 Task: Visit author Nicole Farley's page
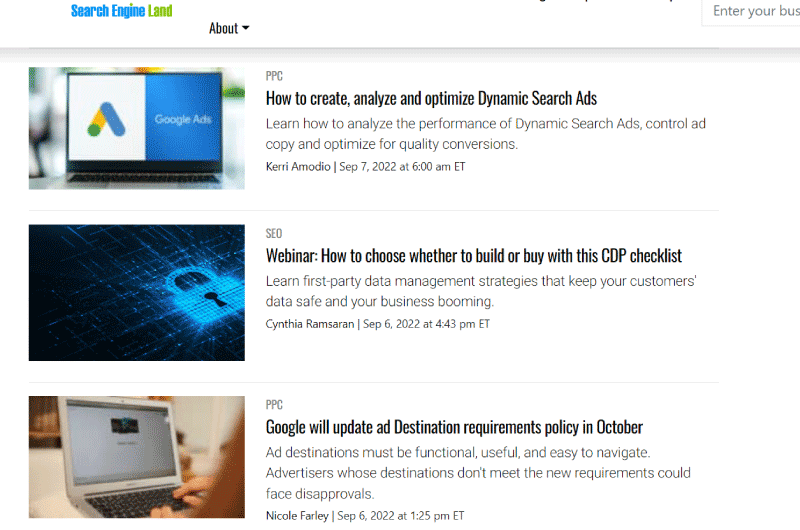point(297,516)
